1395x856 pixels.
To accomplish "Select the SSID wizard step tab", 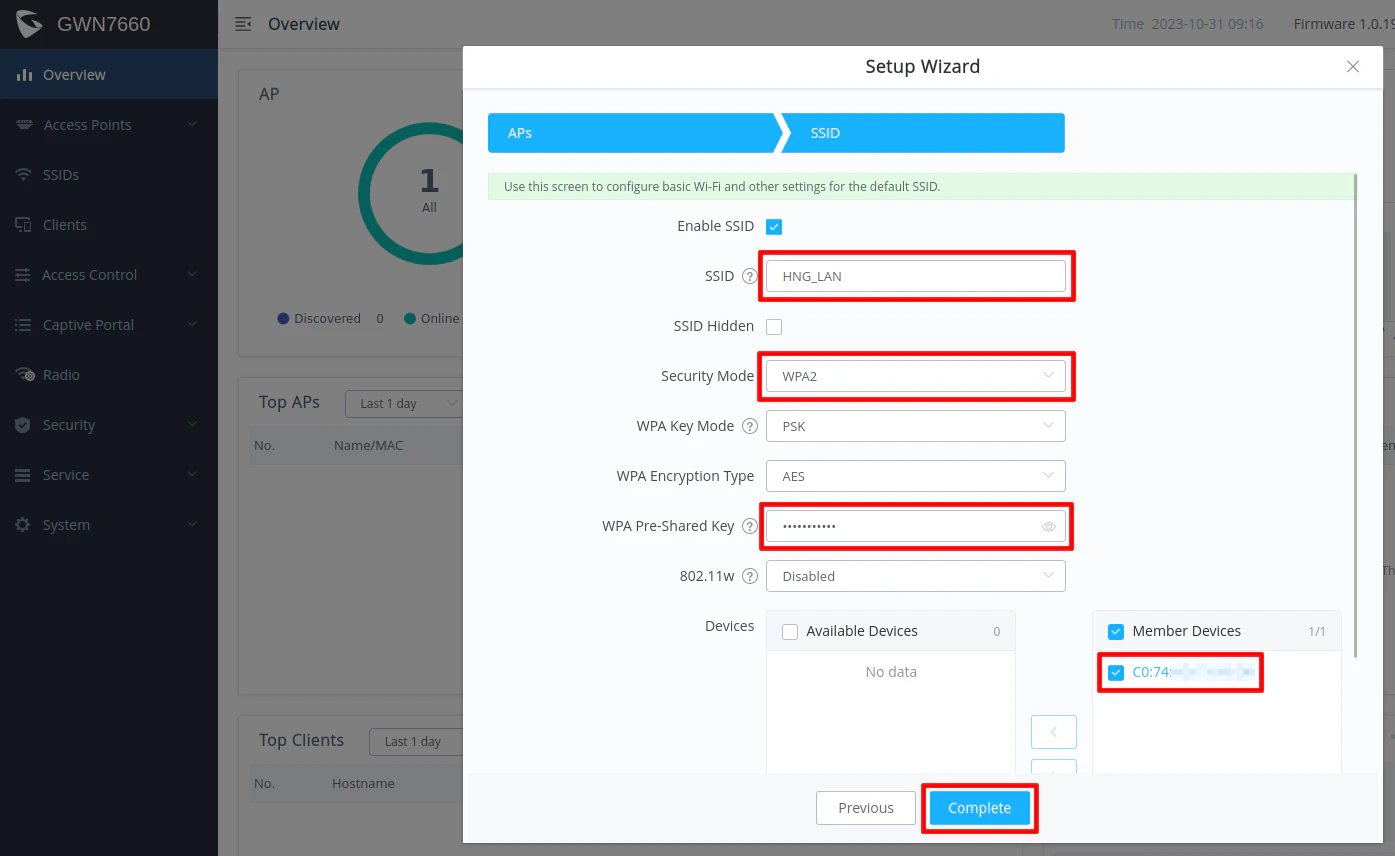I will coord(922,133).
